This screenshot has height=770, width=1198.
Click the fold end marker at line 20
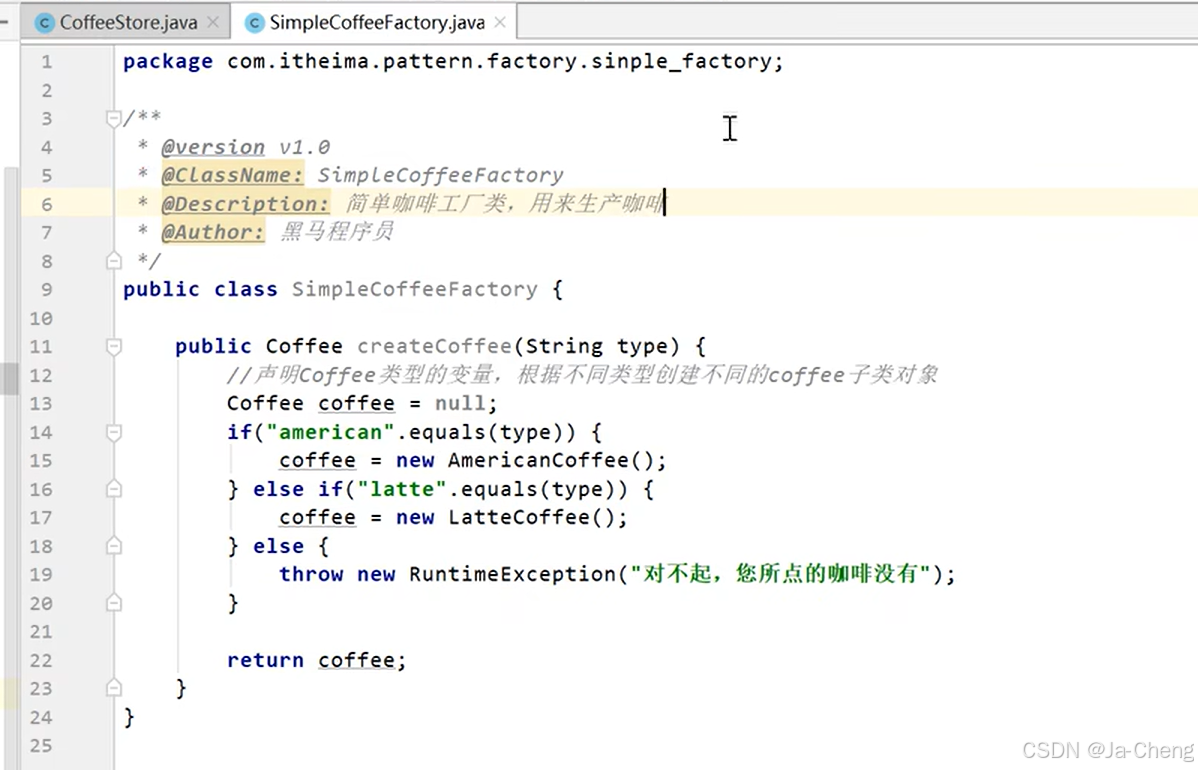[114, 603]
